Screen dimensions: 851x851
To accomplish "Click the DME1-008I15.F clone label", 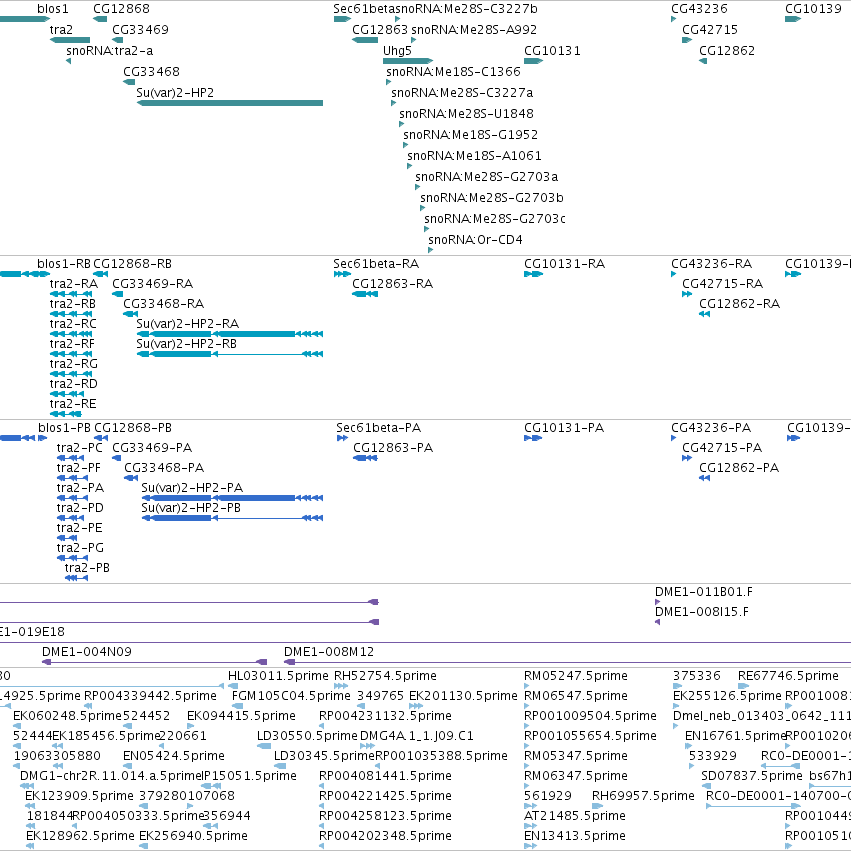I will point(702,612).
